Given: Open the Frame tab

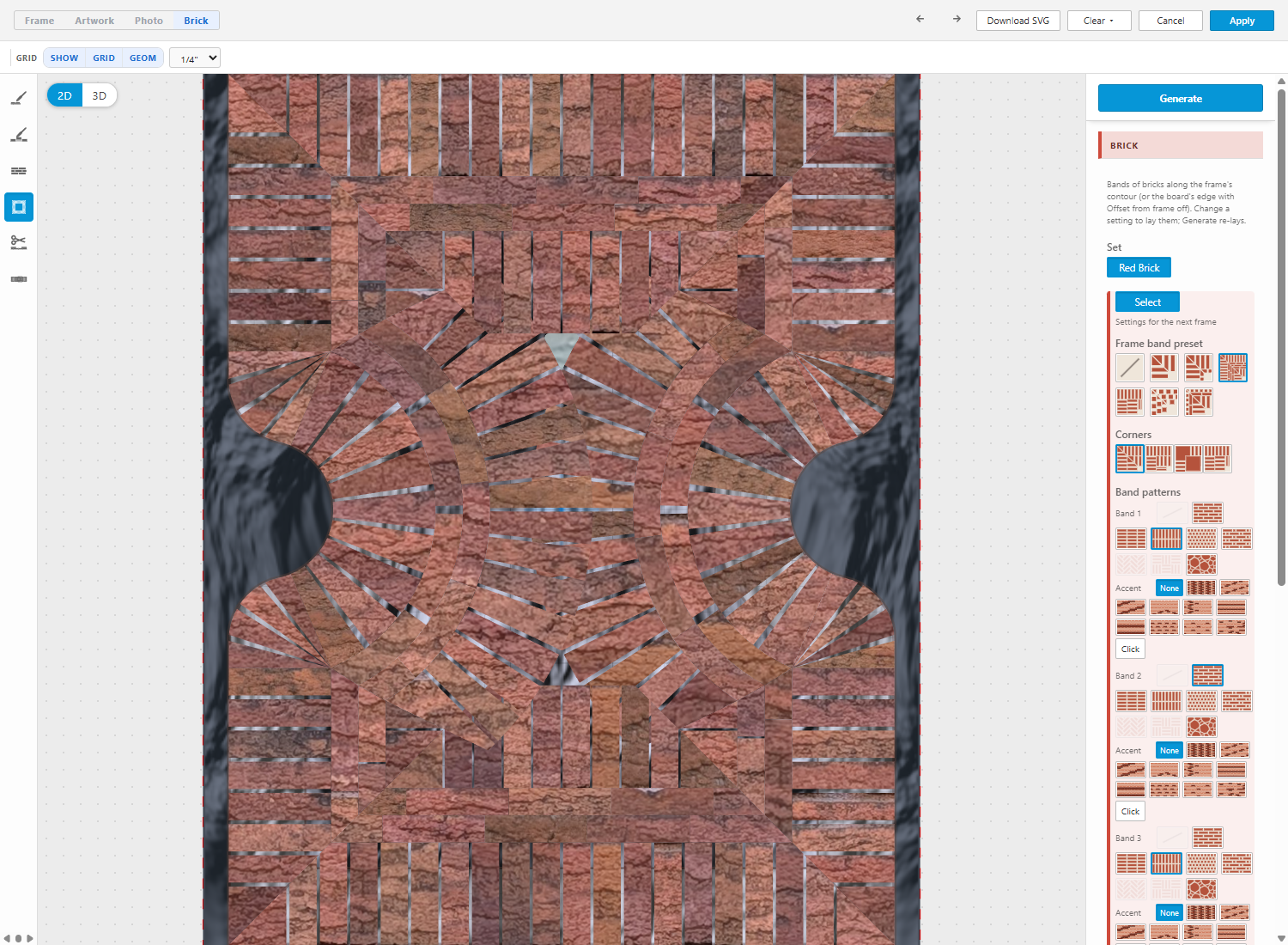Looking at the screenshot, I should click(39, 21).
